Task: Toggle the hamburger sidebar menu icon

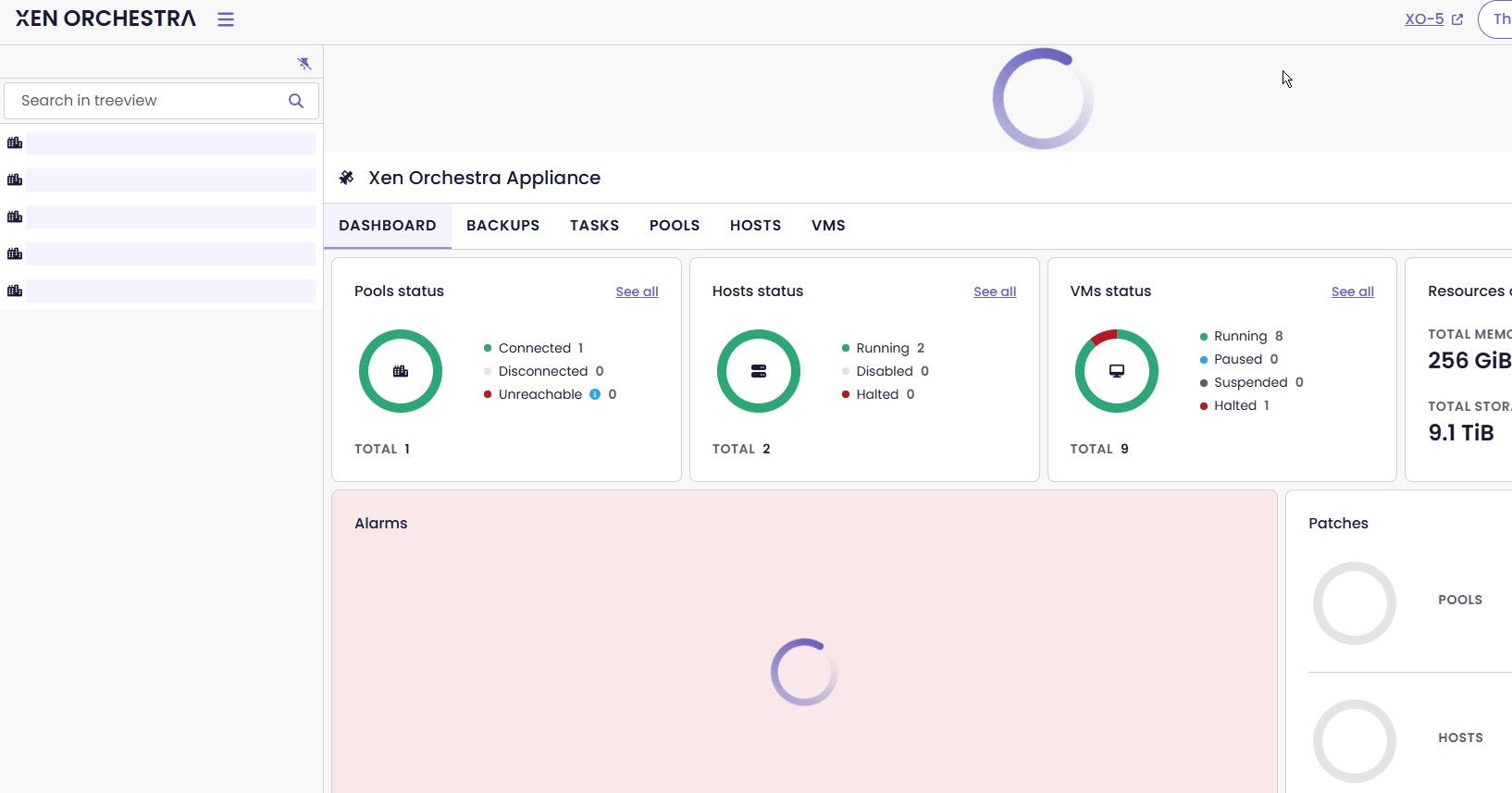Action: (226, 19)
